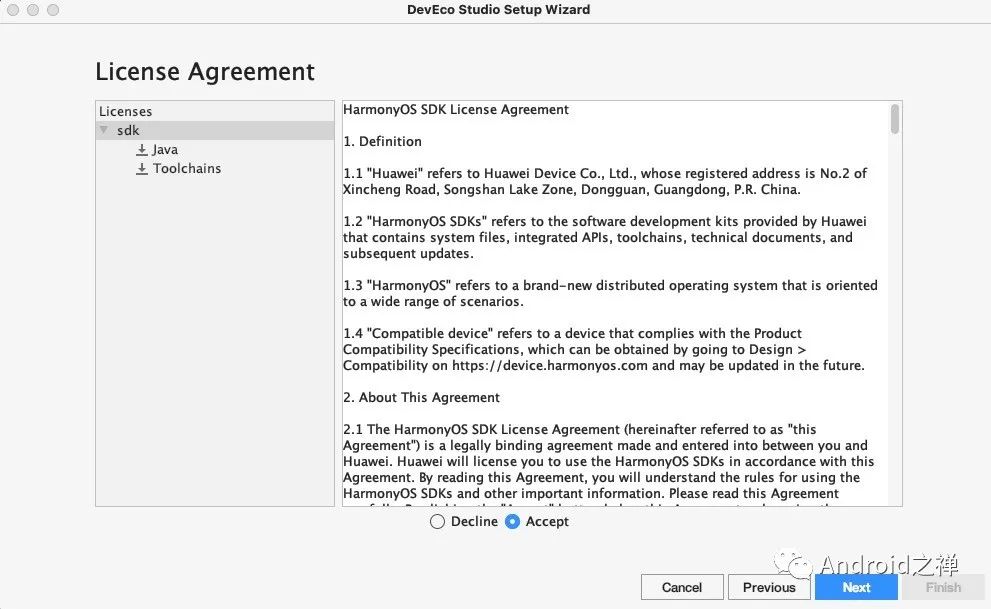The height and width of the screenshot is (609, 991).
Task: Select the Java license entry
Action: [x=165, y=150]
